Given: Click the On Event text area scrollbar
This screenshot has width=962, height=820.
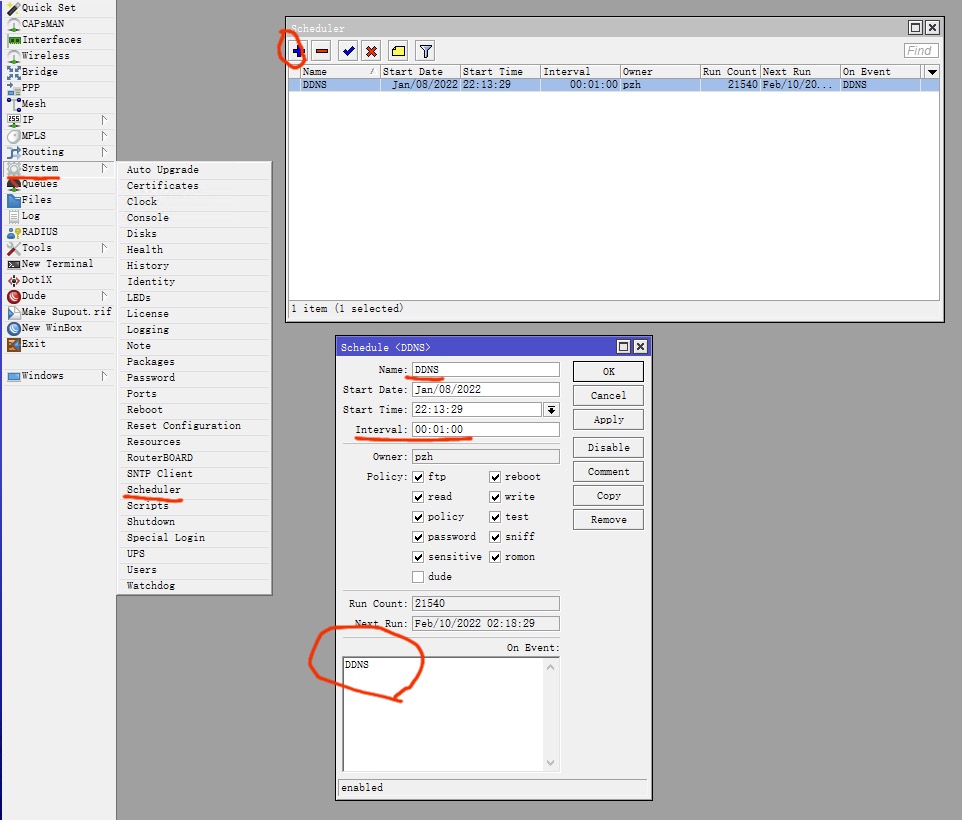Looking at the screenshot, I should click(x=550, y=714).
